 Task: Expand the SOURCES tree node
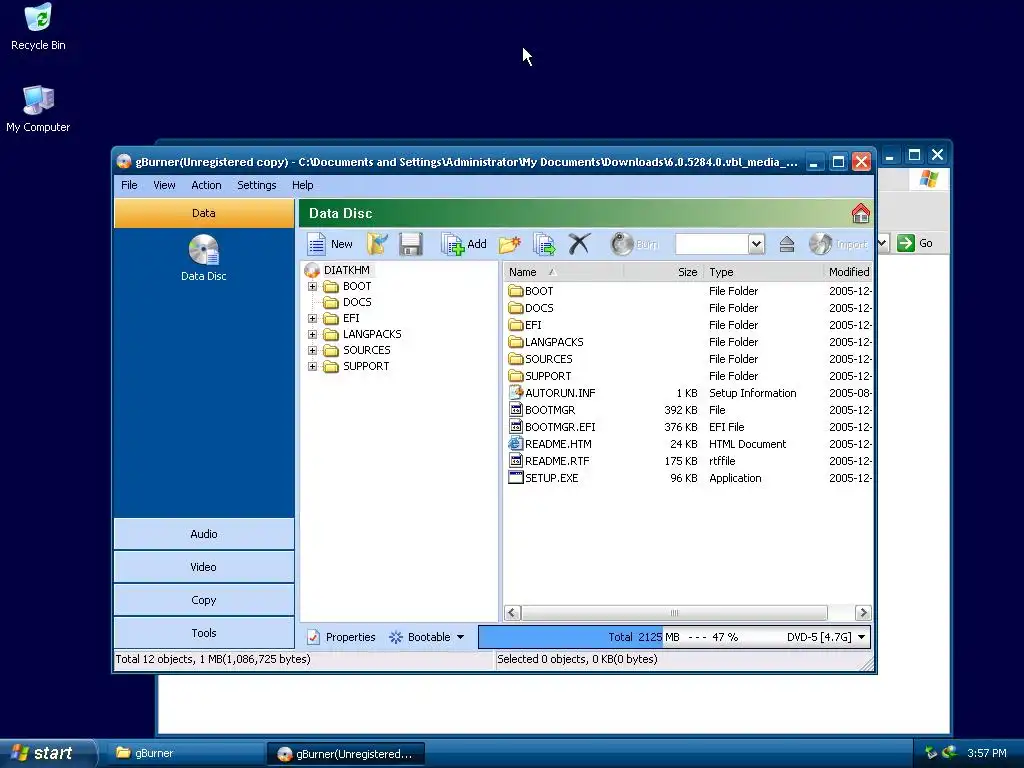point(312,350)
